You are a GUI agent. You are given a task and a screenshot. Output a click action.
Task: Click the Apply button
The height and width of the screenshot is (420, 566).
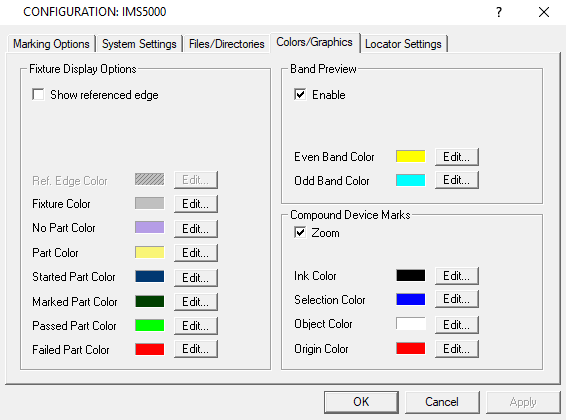point(523,402)
